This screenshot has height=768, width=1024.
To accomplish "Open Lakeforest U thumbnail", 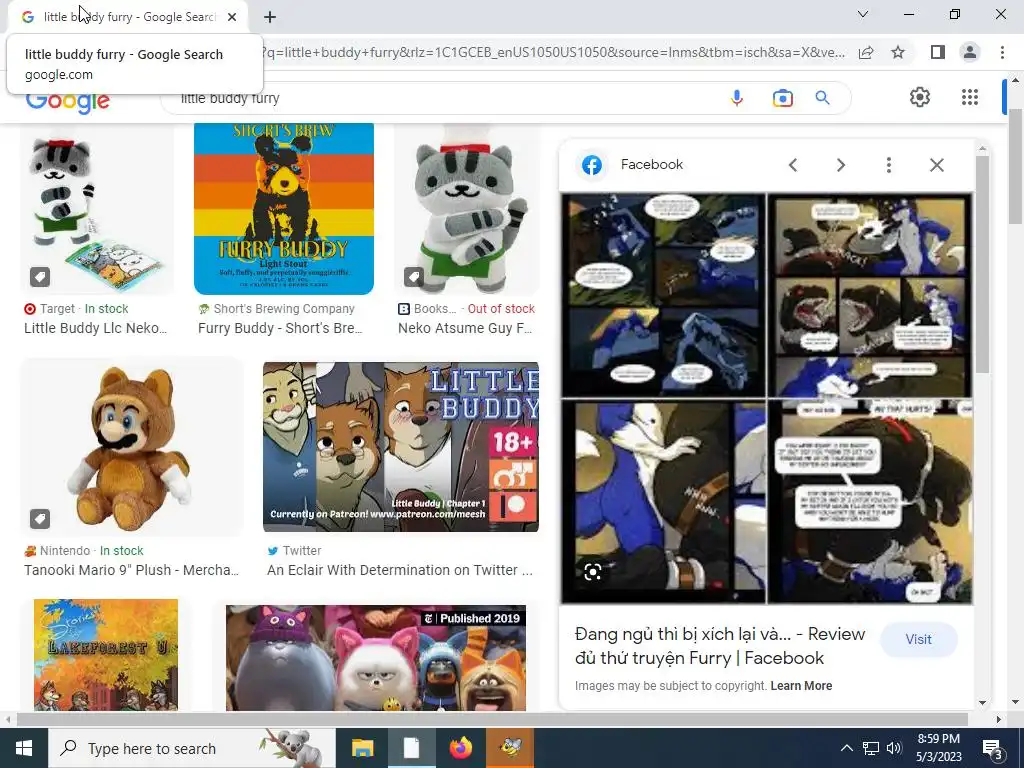I will pos(106,655).
